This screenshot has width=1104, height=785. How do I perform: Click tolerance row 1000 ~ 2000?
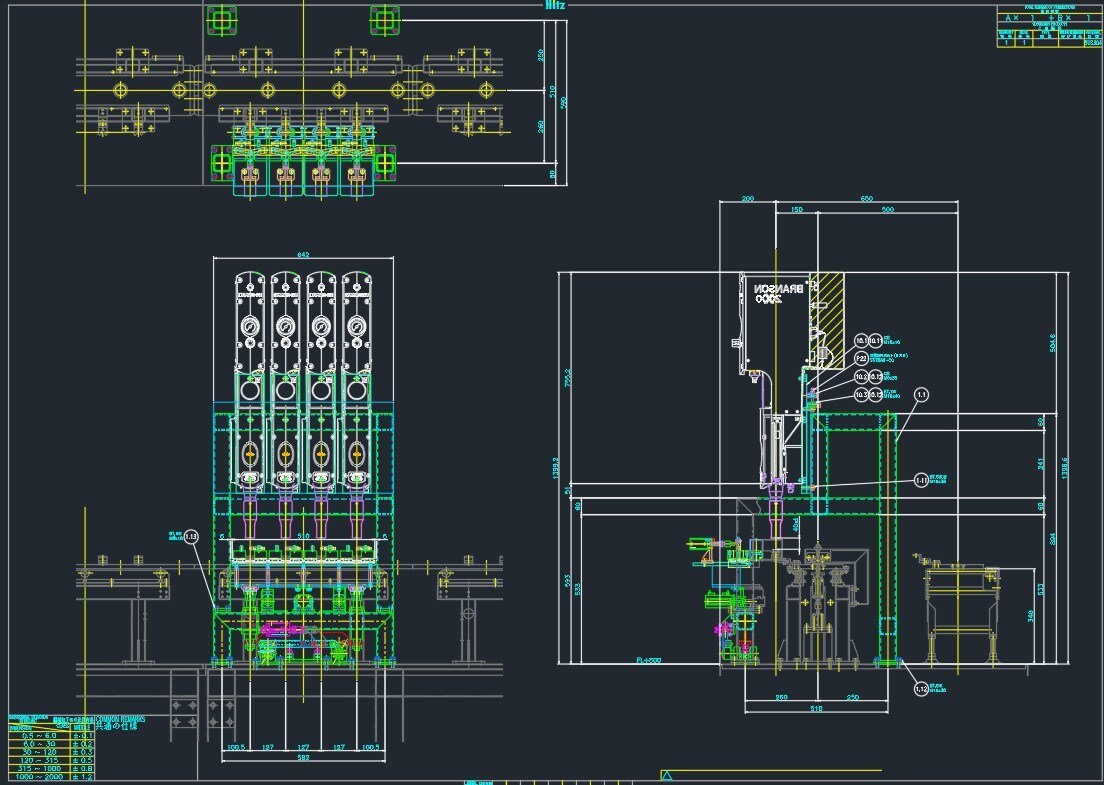click(x=52, y=777)
